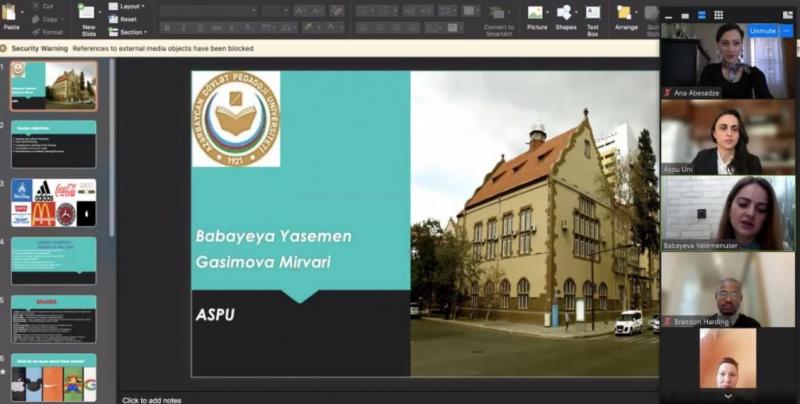
Task: Click the 'Click to add notes' field
Action: pyautogui.click(x=152, y=400)
